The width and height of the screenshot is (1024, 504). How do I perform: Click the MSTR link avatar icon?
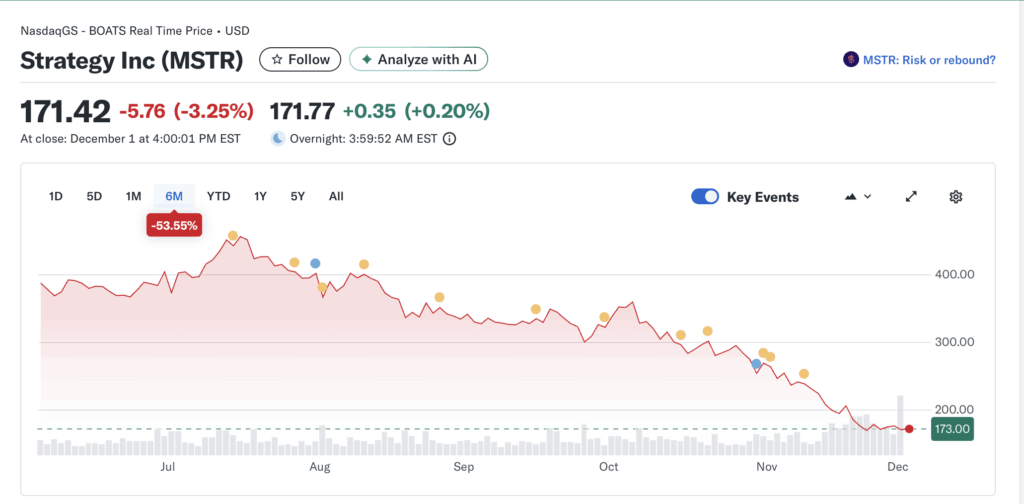pyautogui.click(x=851, y=60)
